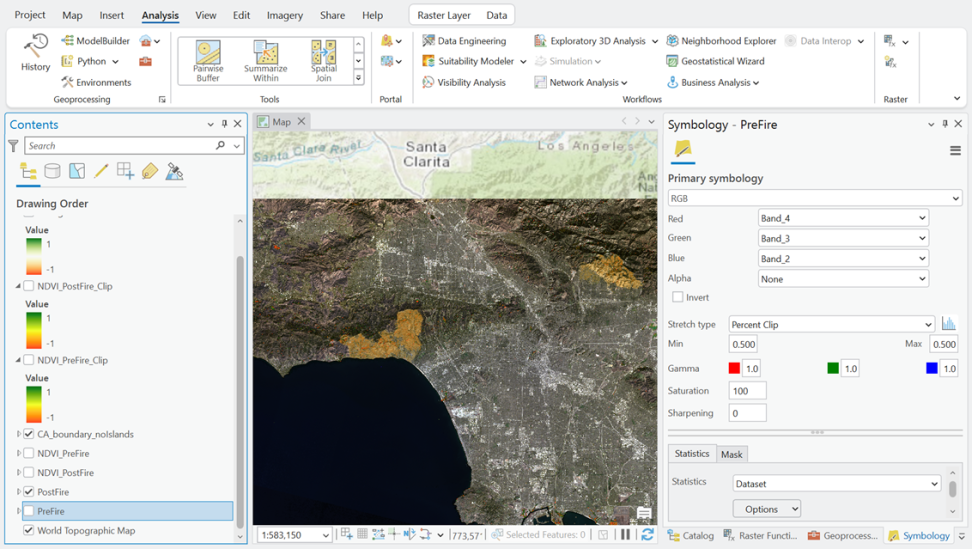
Task: Open Data Engineering workflow
Action: coord(464,41)
